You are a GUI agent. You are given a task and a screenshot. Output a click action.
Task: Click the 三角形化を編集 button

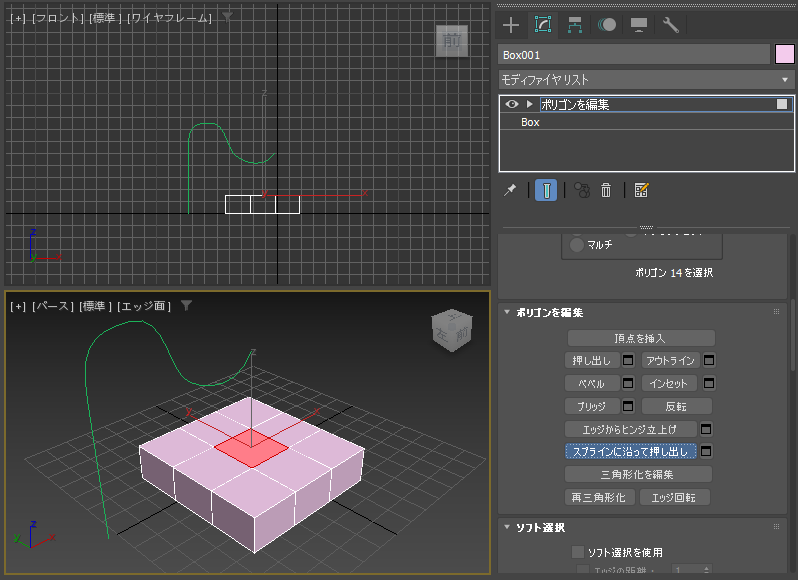[x=638, y=475]
